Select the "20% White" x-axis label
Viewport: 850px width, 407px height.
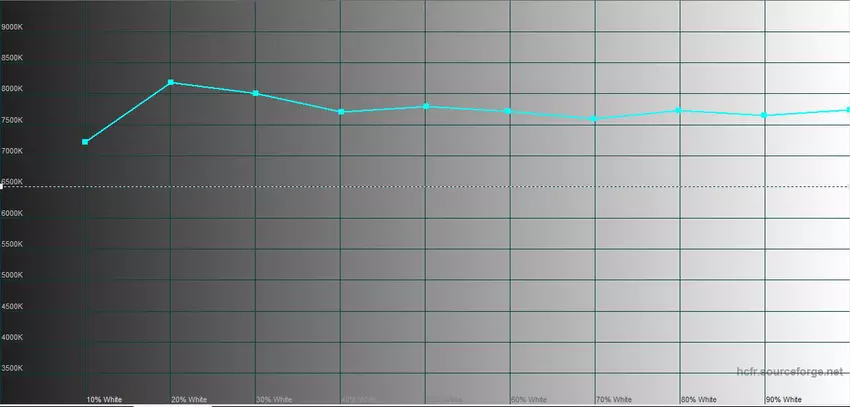coord(189,399)
